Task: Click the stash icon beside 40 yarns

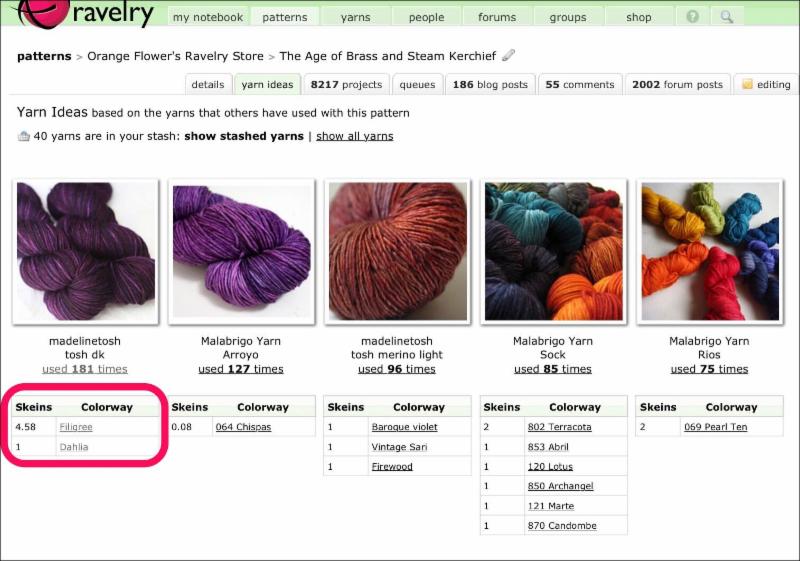Action: pos(23,136)
